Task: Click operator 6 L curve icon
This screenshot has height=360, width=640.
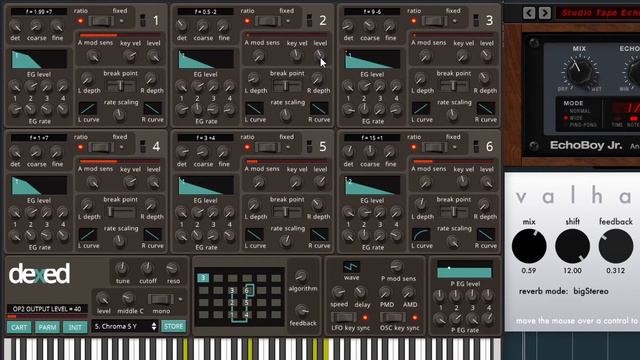Action: click(421, 235)
